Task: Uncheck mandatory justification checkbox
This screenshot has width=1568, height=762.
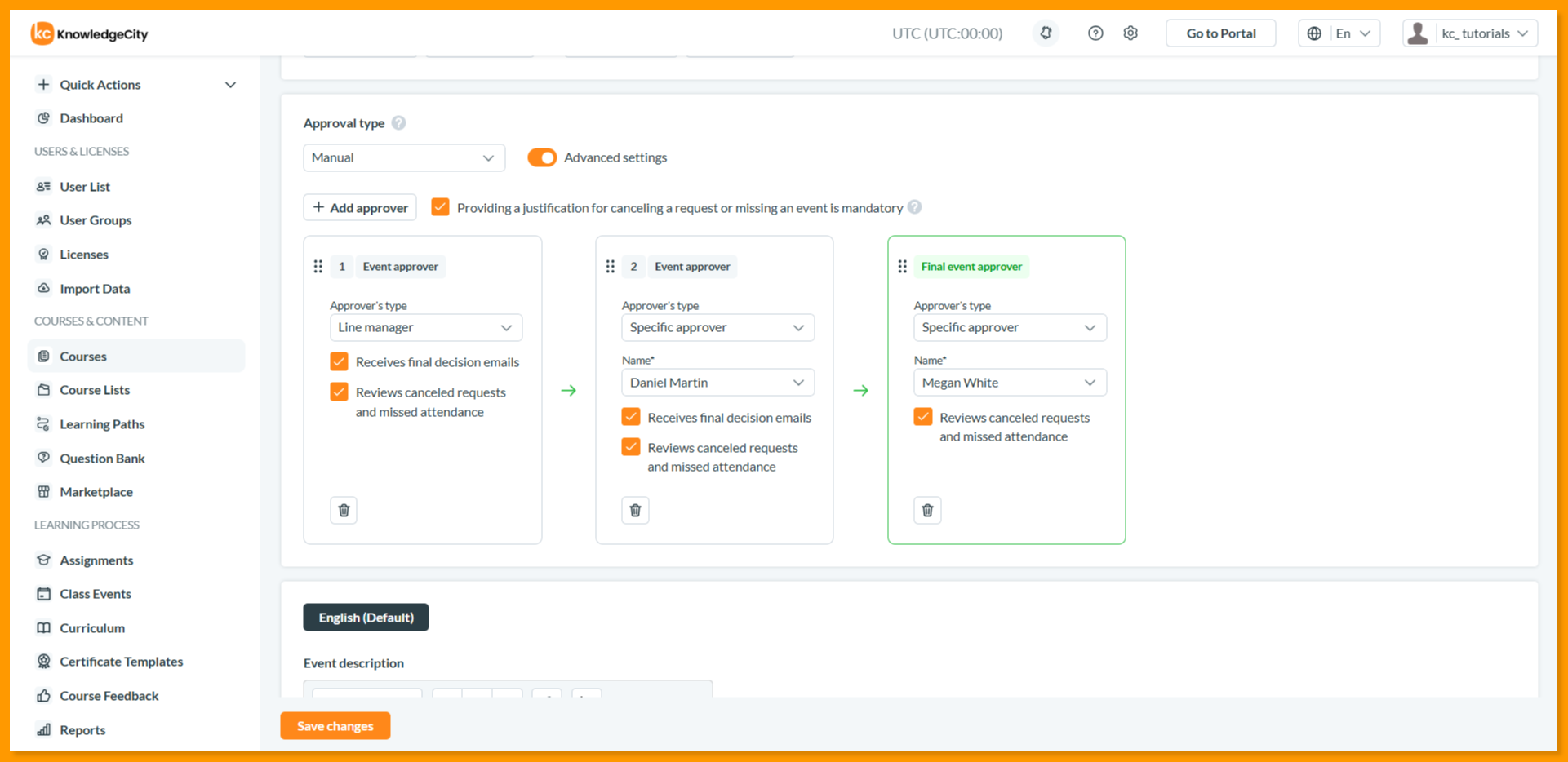Action: click(440, 207)
